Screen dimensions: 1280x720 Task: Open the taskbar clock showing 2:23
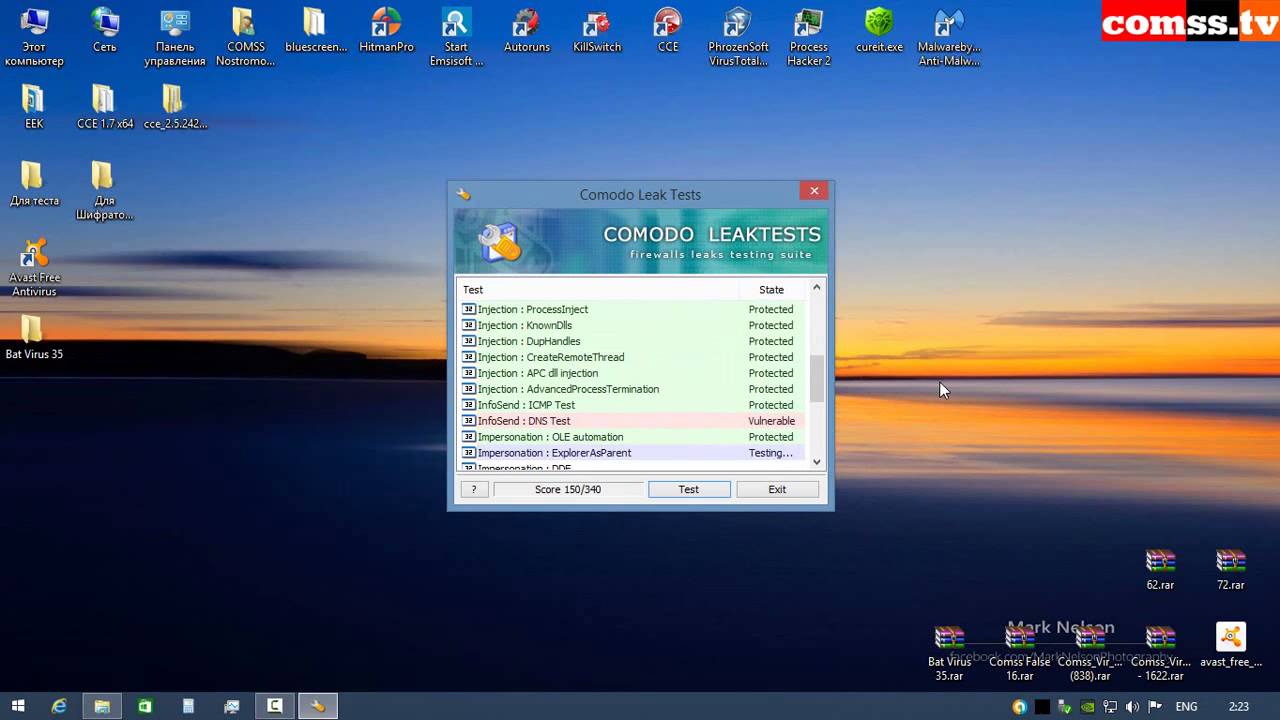(1238, 706)
